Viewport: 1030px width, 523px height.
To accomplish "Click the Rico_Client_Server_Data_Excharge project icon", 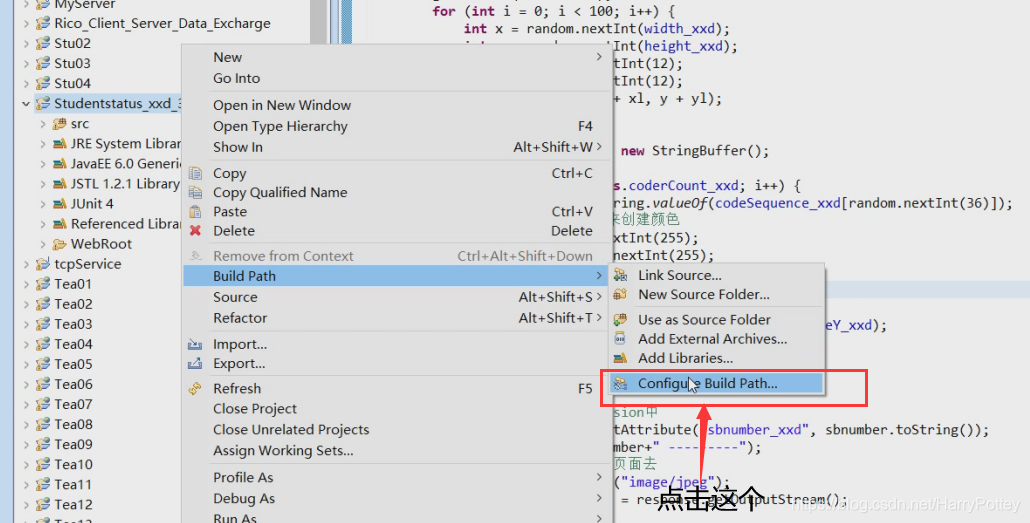I will point(43,23).
